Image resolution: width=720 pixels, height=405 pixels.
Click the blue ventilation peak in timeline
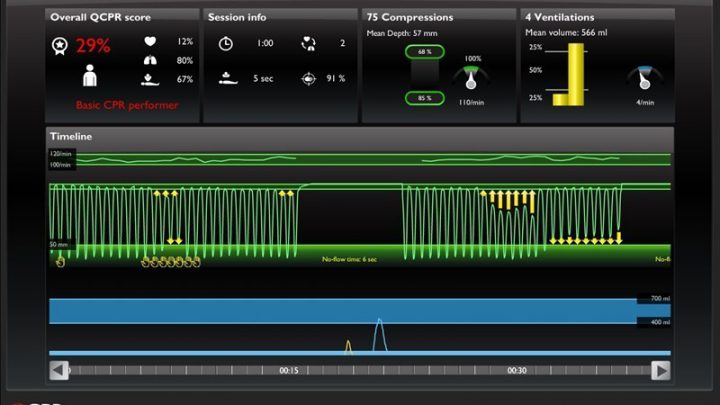pos(379,335)
